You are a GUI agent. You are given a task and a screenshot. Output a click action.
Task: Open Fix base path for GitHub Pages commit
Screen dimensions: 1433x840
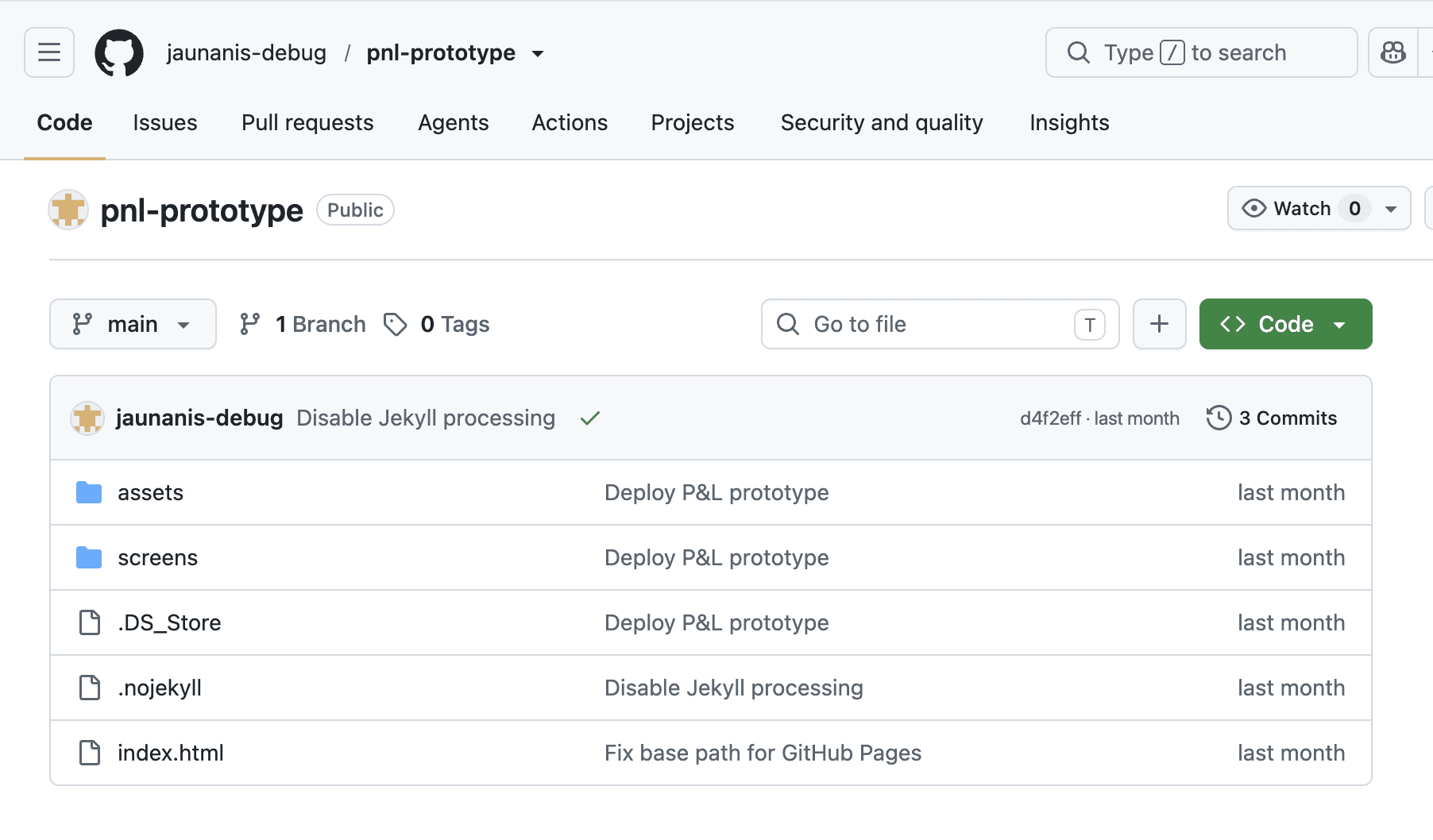[763, 753]
